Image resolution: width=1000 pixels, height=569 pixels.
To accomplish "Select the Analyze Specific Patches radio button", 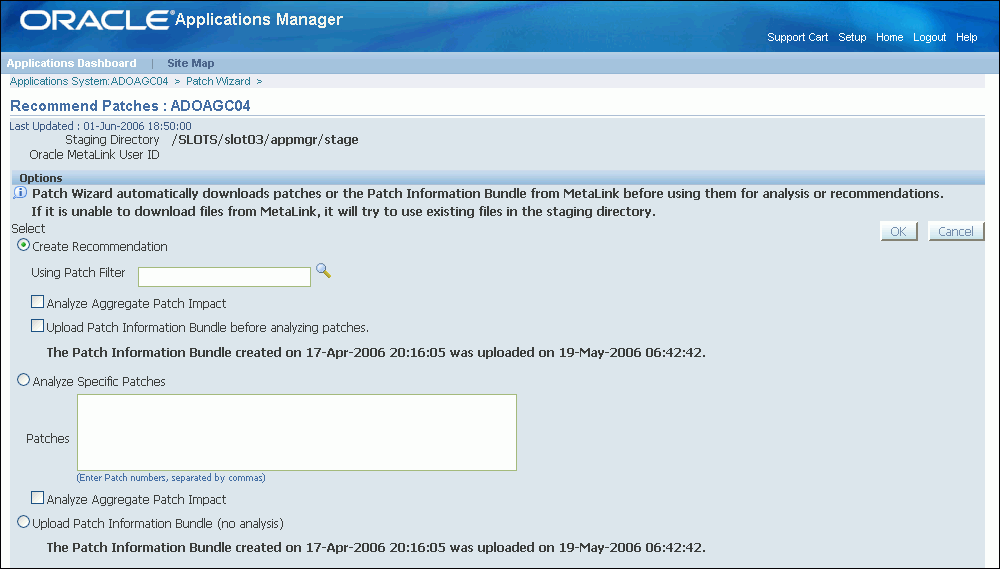I will (24, 380).
